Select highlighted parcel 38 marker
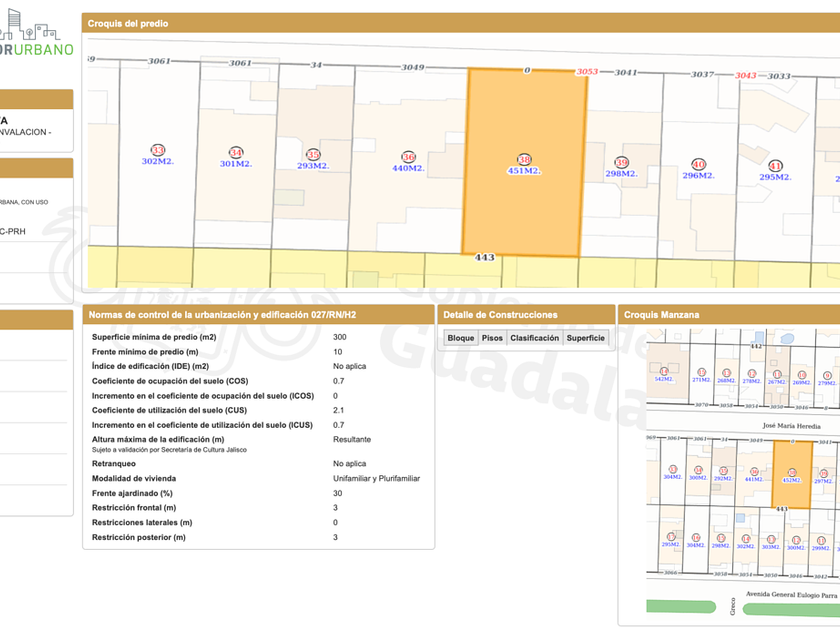840x630 pixels. (524, 159)
